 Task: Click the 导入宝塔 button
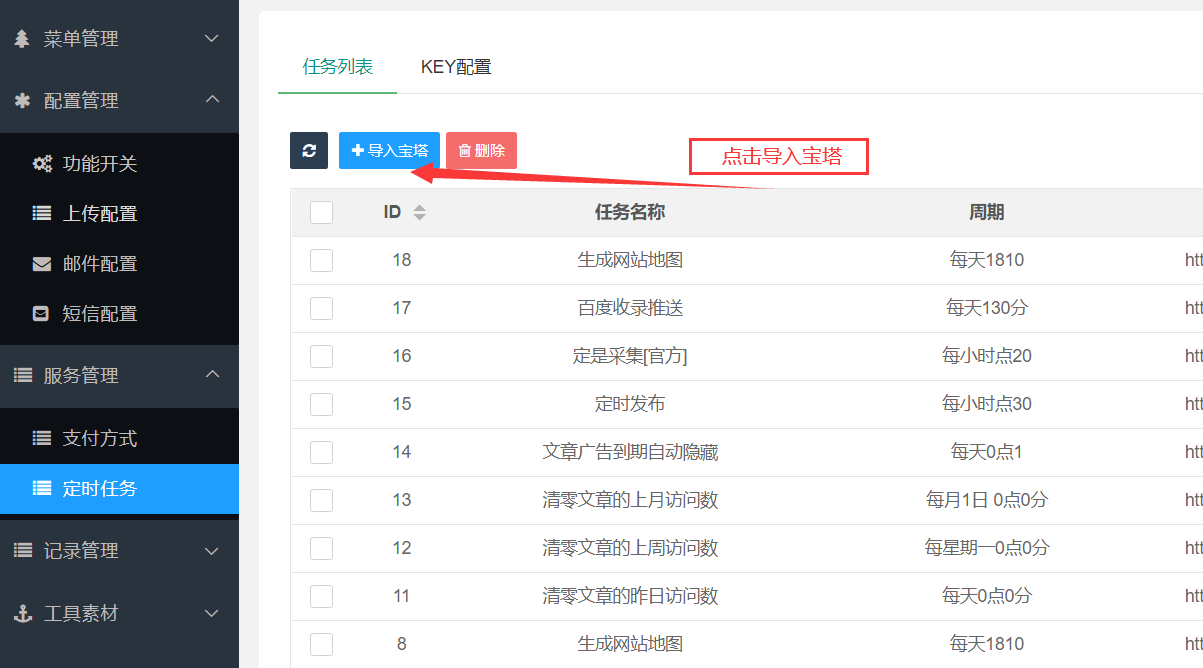(x=388, y=149)
